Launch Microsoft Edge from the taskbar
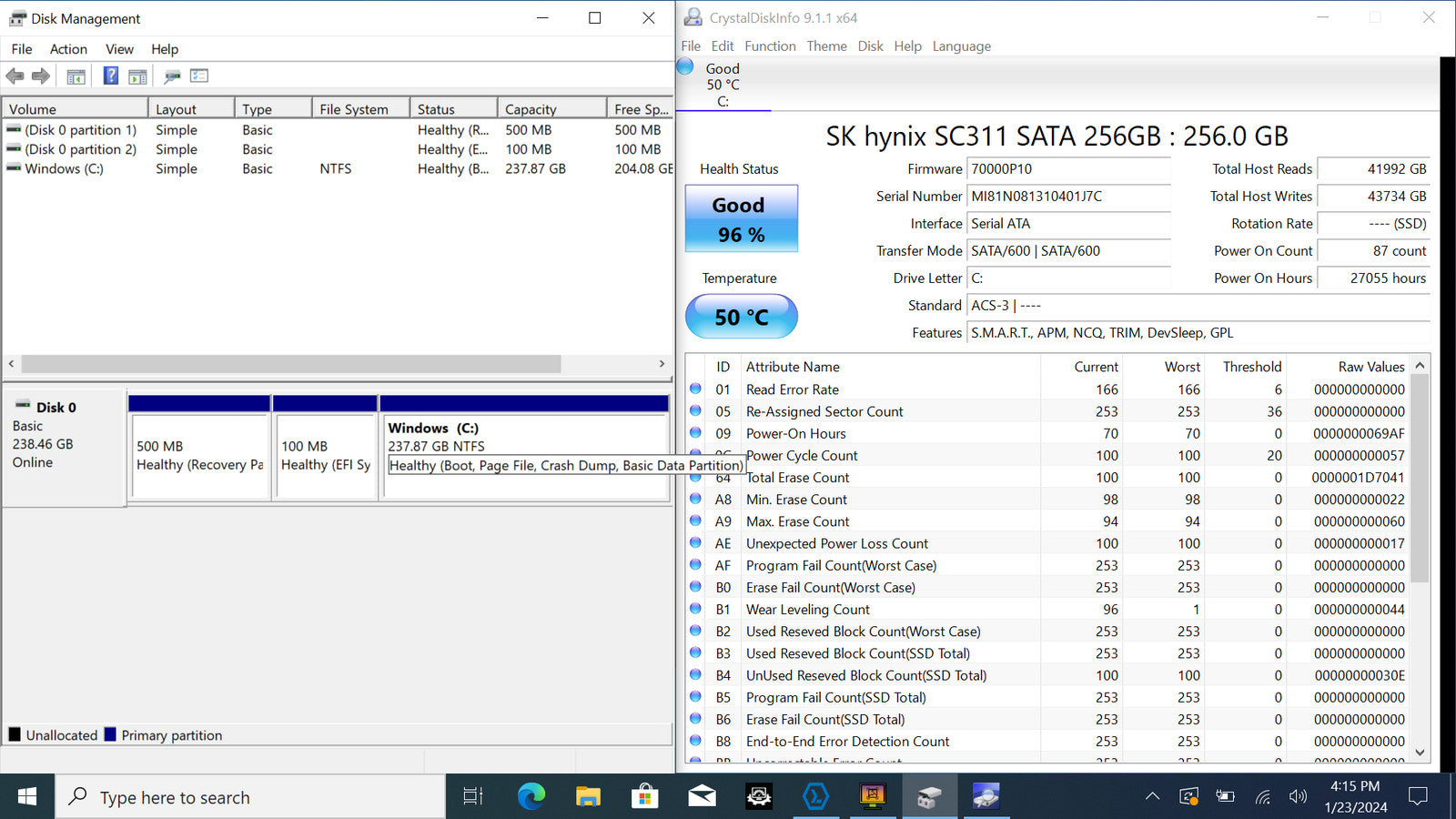Viewport: 1456px width, 819px height. pyautogui.click(x=531, y=797)
